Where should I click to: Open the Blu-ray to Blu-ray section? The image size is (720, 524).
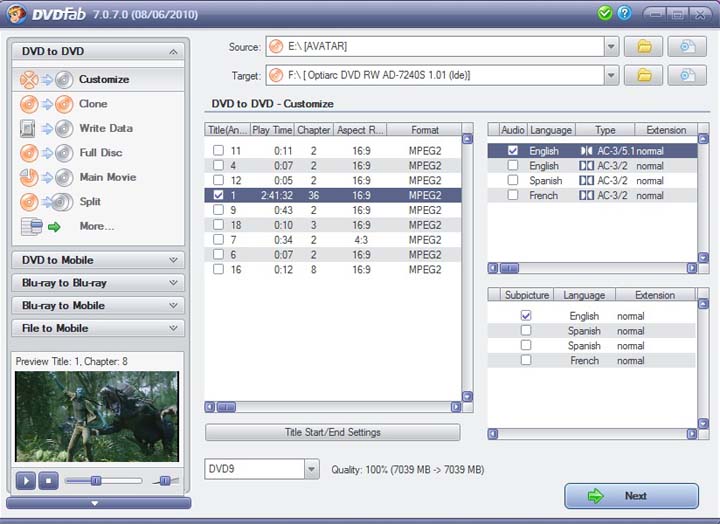98,283
